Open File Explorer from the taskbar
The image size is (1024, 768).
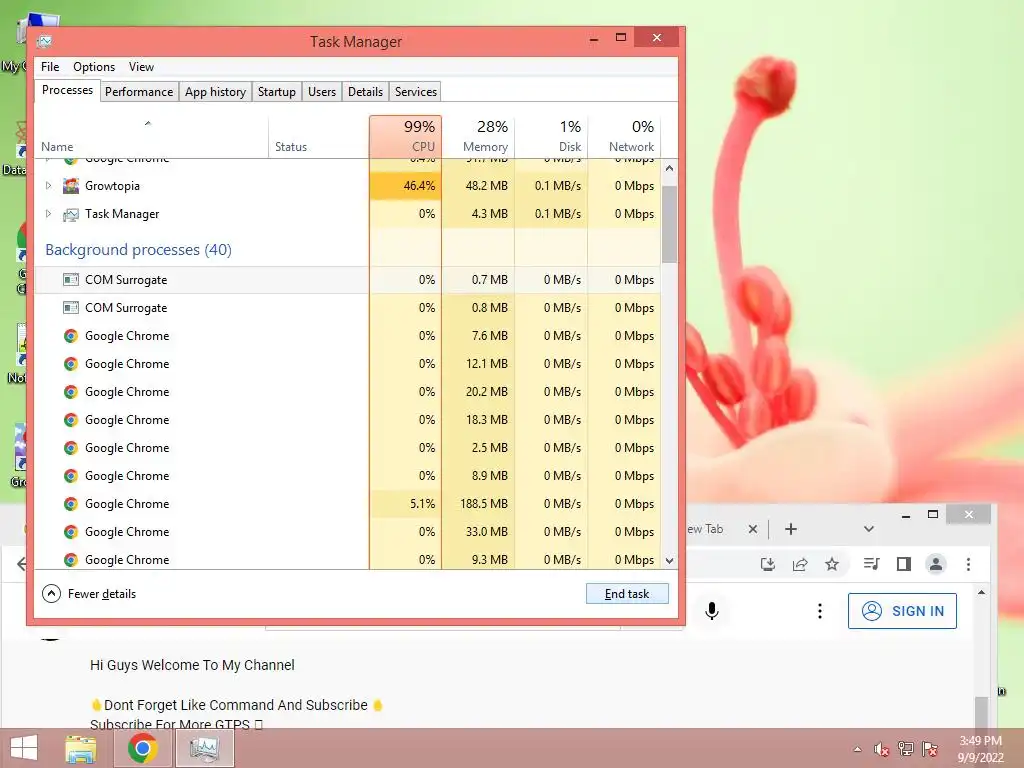pos(81,748)
